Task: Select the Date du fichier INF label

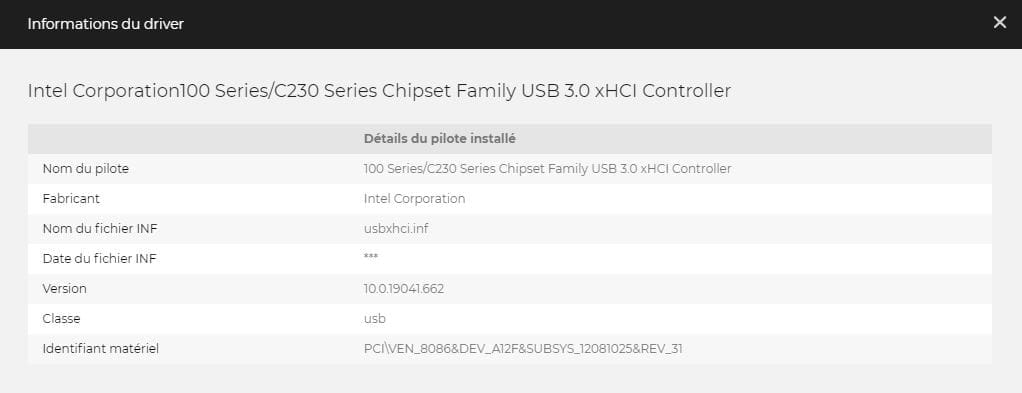Action: [100, 259]
